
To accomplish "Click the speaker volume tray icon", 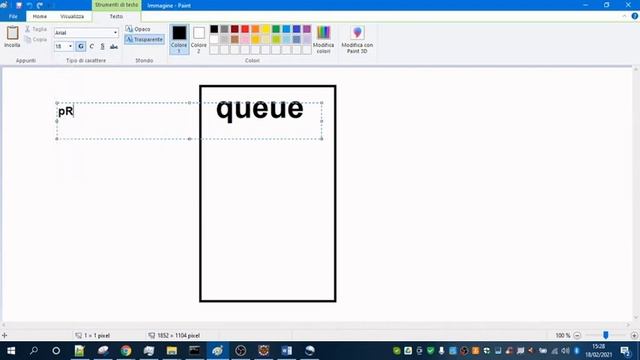I will point(565,351).
